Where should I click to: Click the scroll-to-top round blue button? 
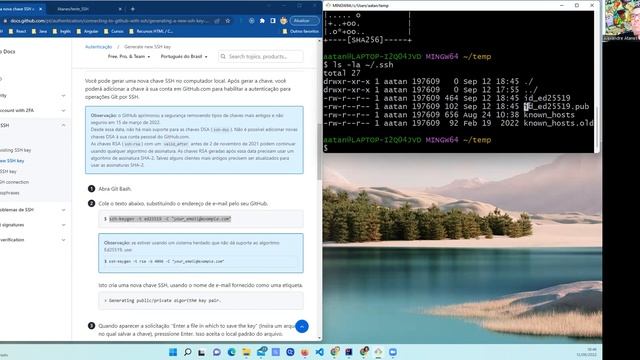(x=302, y=327)
